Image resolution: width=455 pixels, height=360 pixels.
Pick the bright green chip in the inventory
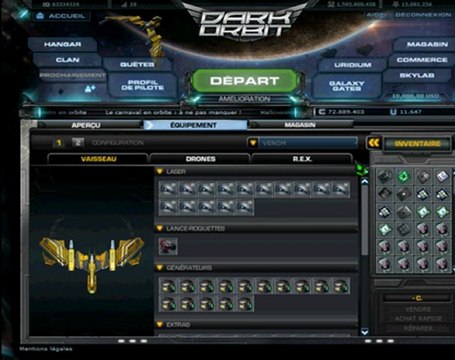[x=404, y=176]
